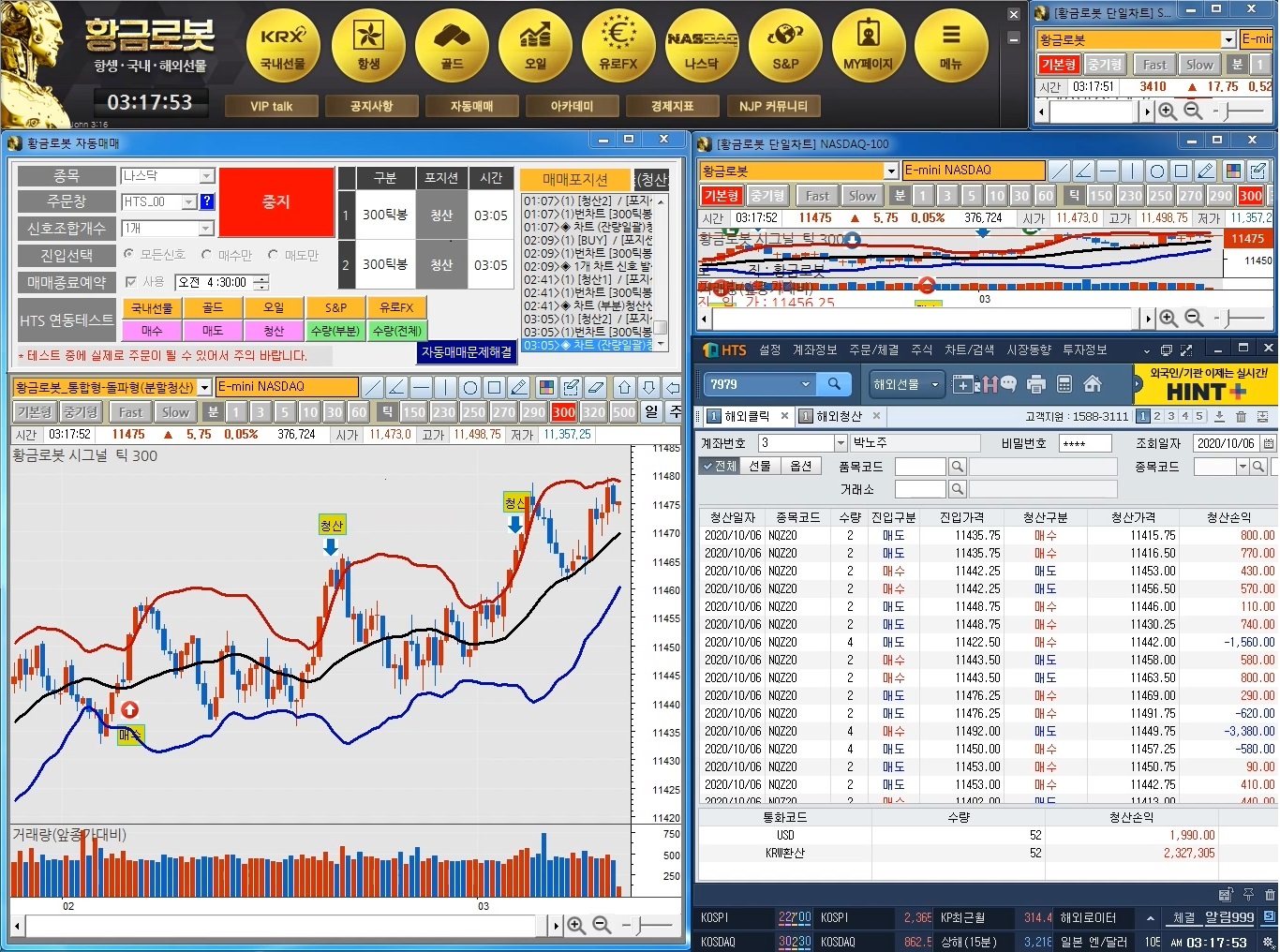
Task: Toggle the 전체 filter in HTS
Action: point(719,466)
